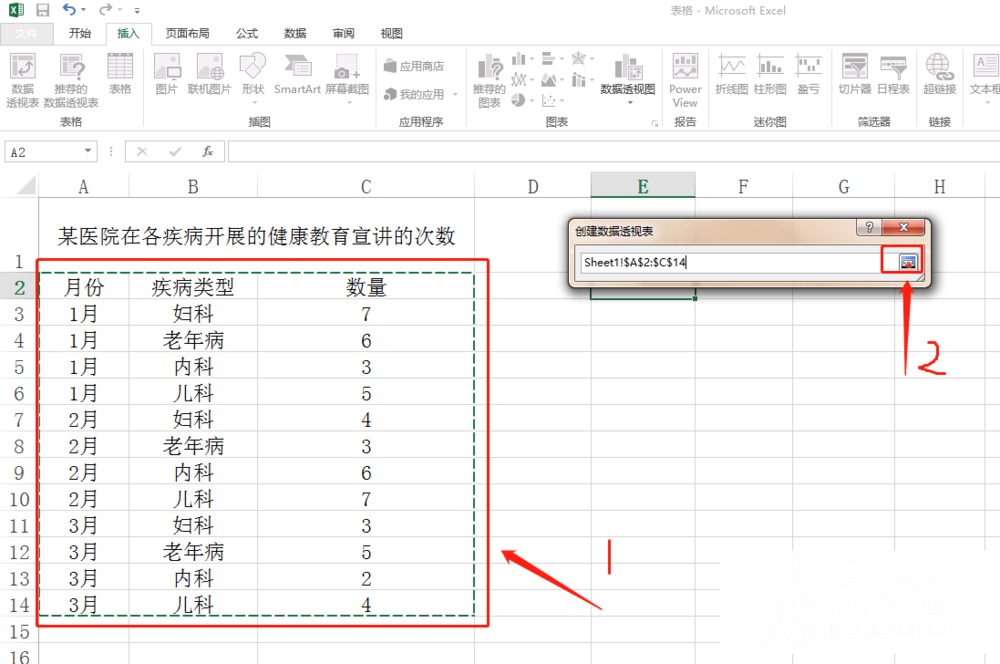Open help in the PivotTable dialog

(869, 227)
